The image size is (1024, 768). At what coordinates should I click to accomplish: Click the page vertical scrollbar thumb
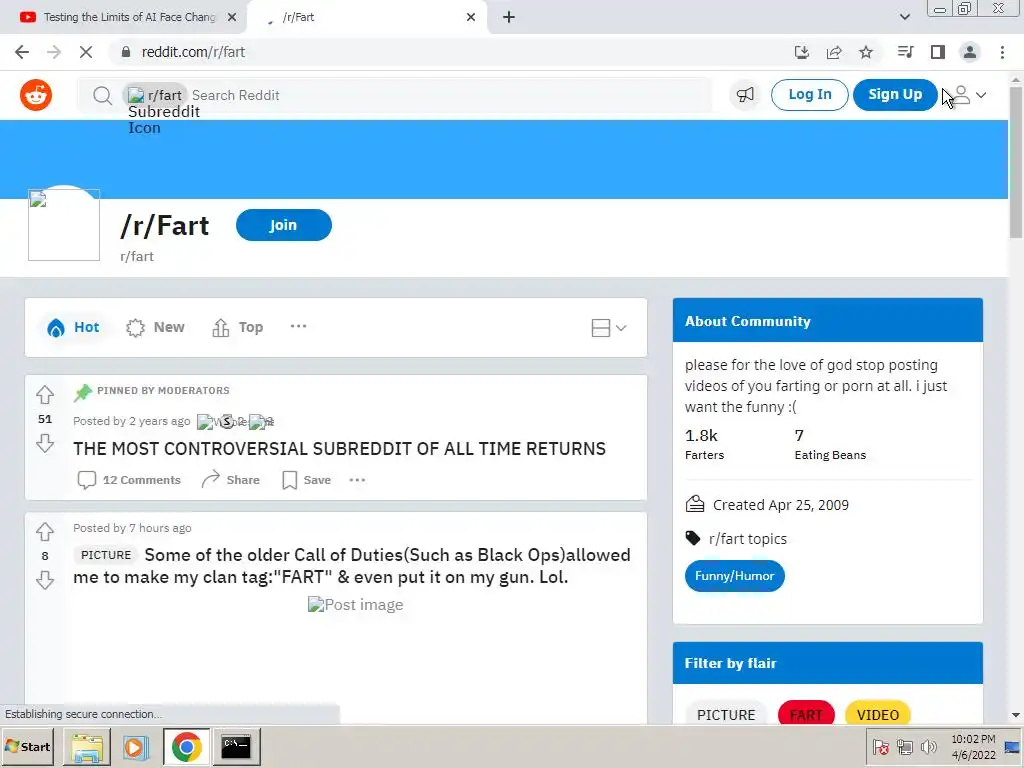click(x=1016, y=162)
